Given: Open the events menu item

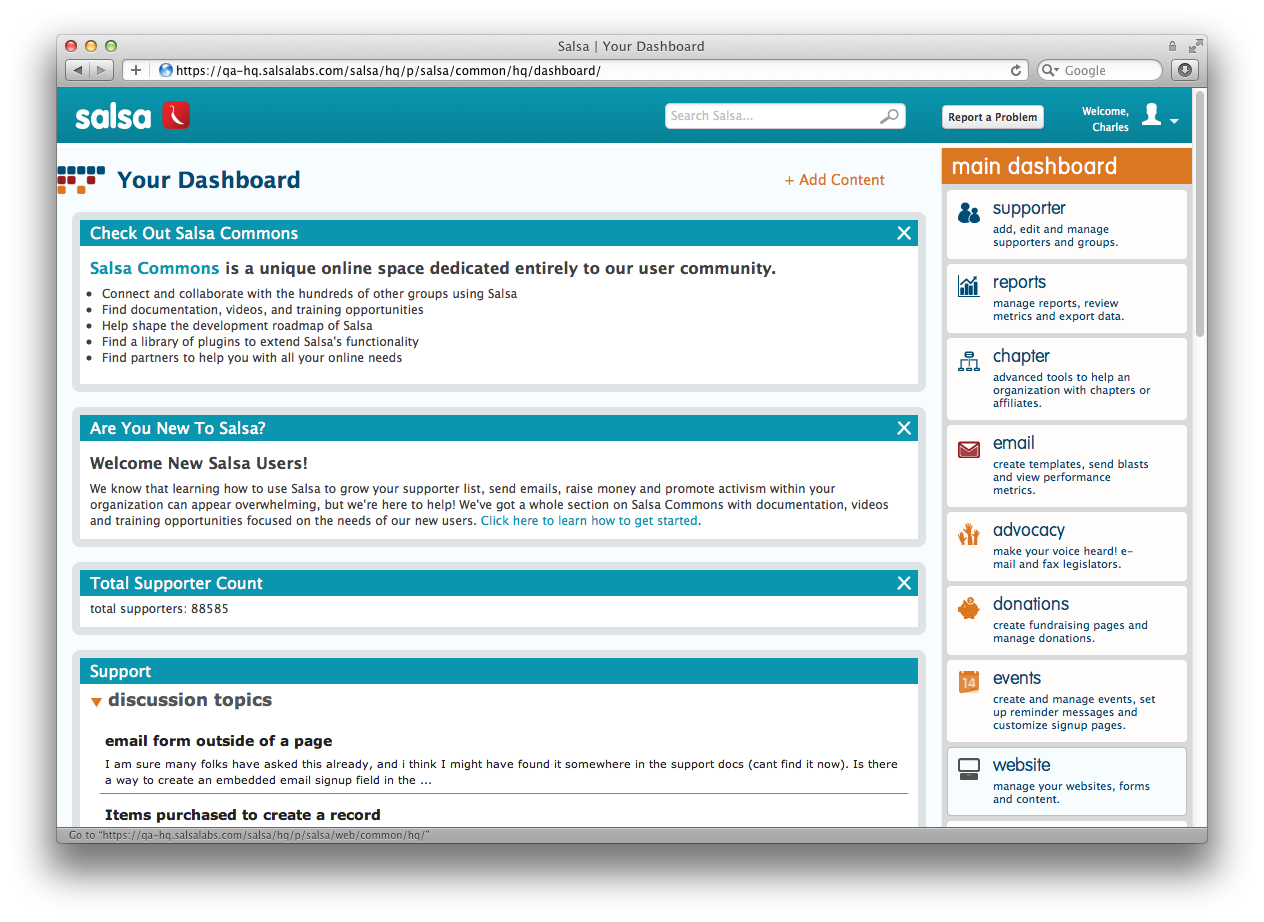Looking at the screenshot, I should (x=1067, y=701).
